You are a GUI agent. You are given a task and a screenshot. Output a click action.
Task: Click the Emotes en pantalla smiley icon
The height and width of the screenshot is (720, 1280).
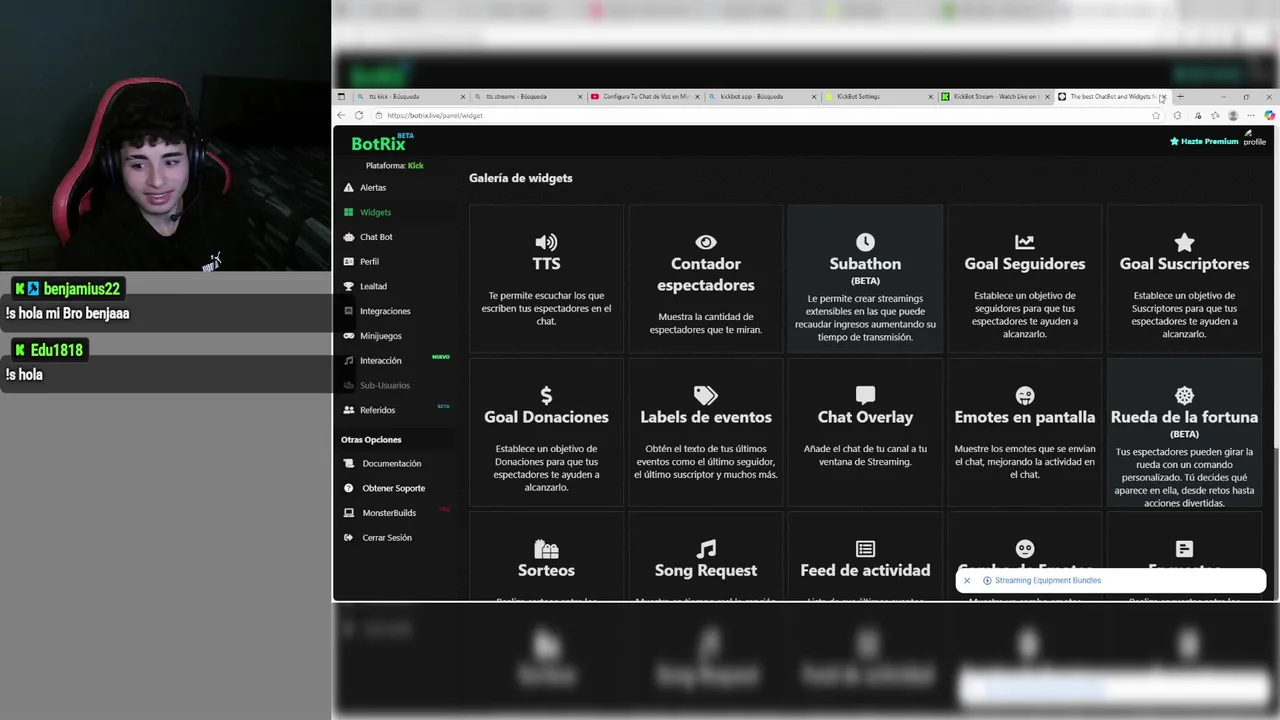coord(1025,396)
